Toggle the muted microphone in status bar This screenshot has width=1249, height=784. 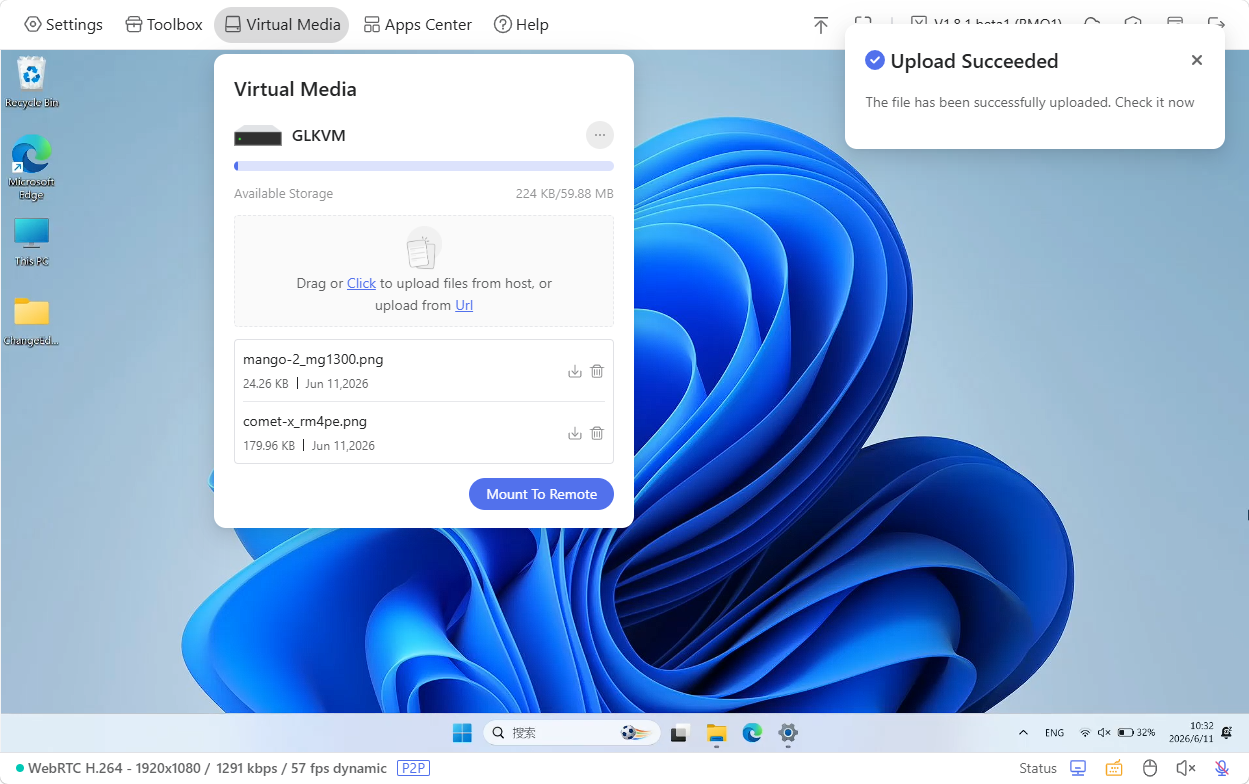(x=1222, y=768)
